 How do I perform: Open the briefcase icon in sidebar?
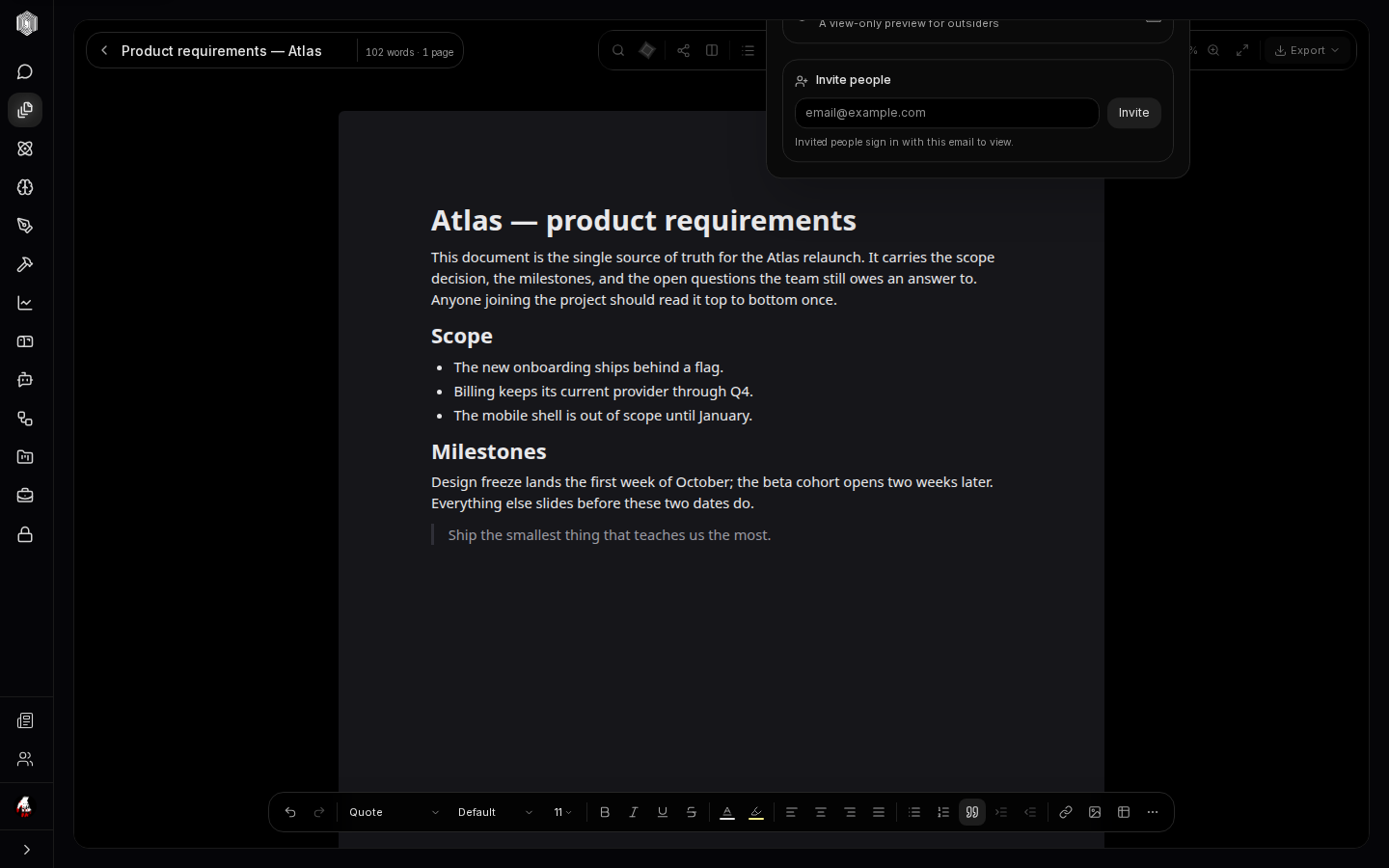click(x=25, y=496)
